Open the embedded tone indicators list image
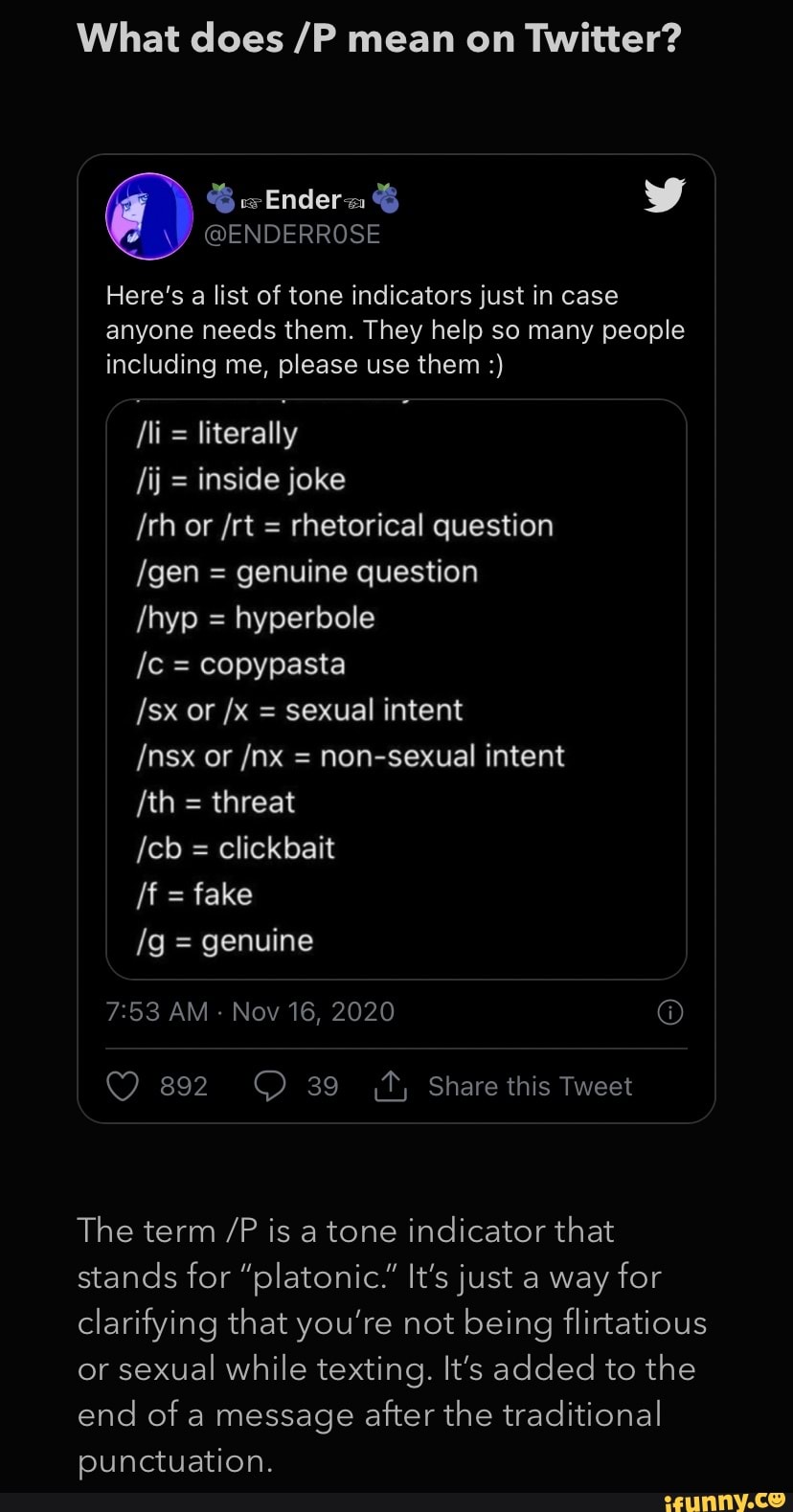This screenshot has width=793, height=1512. point(396,688)
